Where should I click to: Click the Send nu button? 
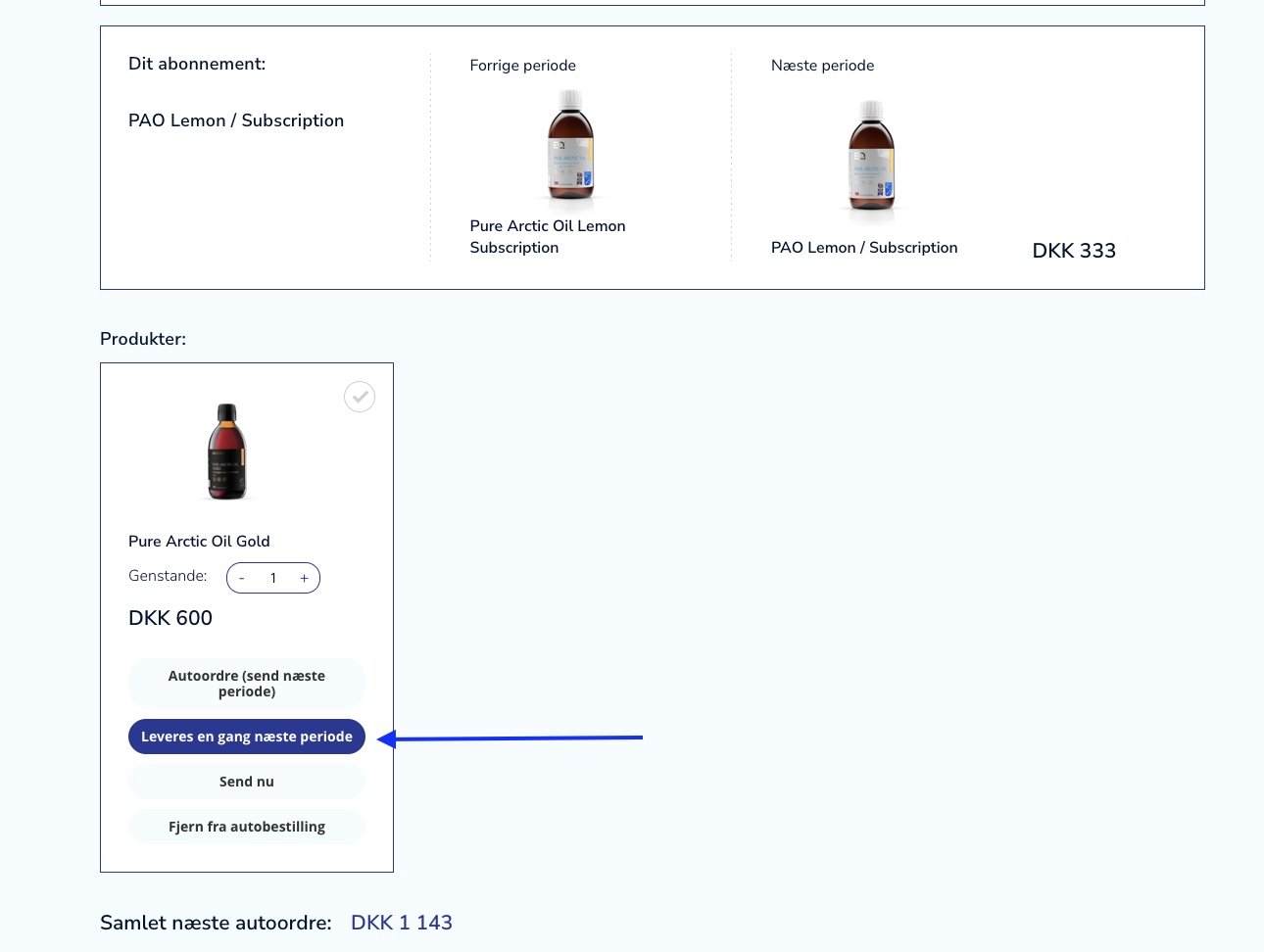point(247,782)
